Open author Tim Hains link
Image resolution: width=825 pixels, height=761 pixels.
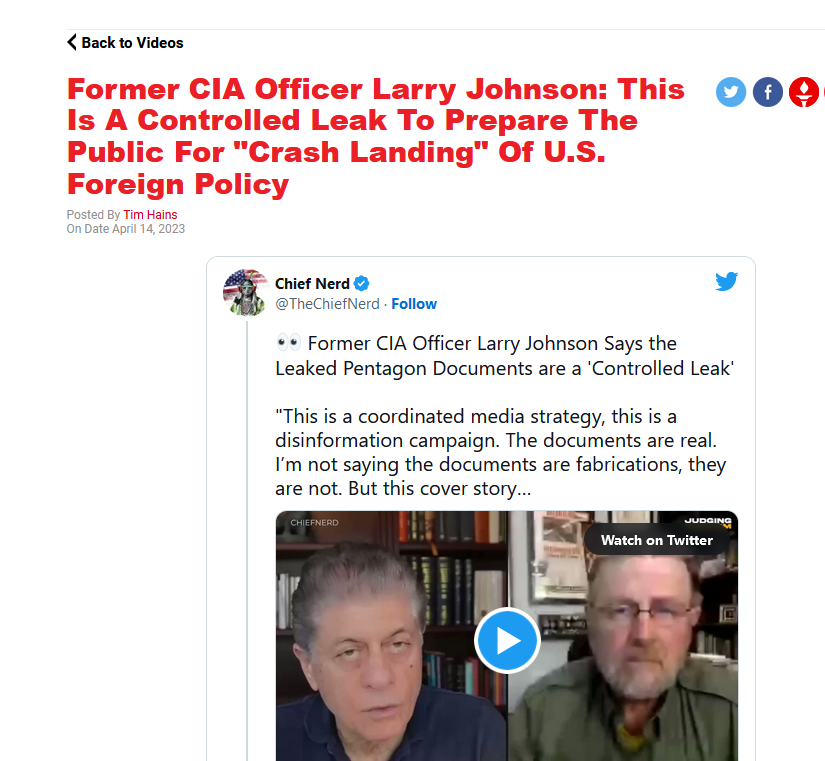(150, 215)
